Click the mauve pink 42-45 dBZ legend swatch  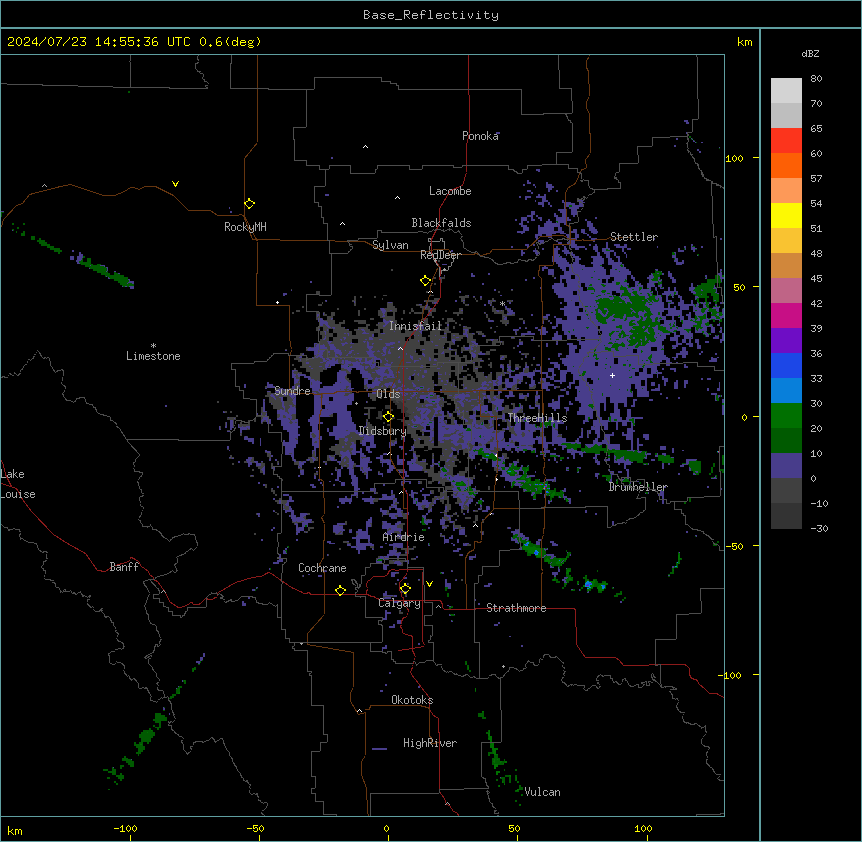[x=786, y=291]
